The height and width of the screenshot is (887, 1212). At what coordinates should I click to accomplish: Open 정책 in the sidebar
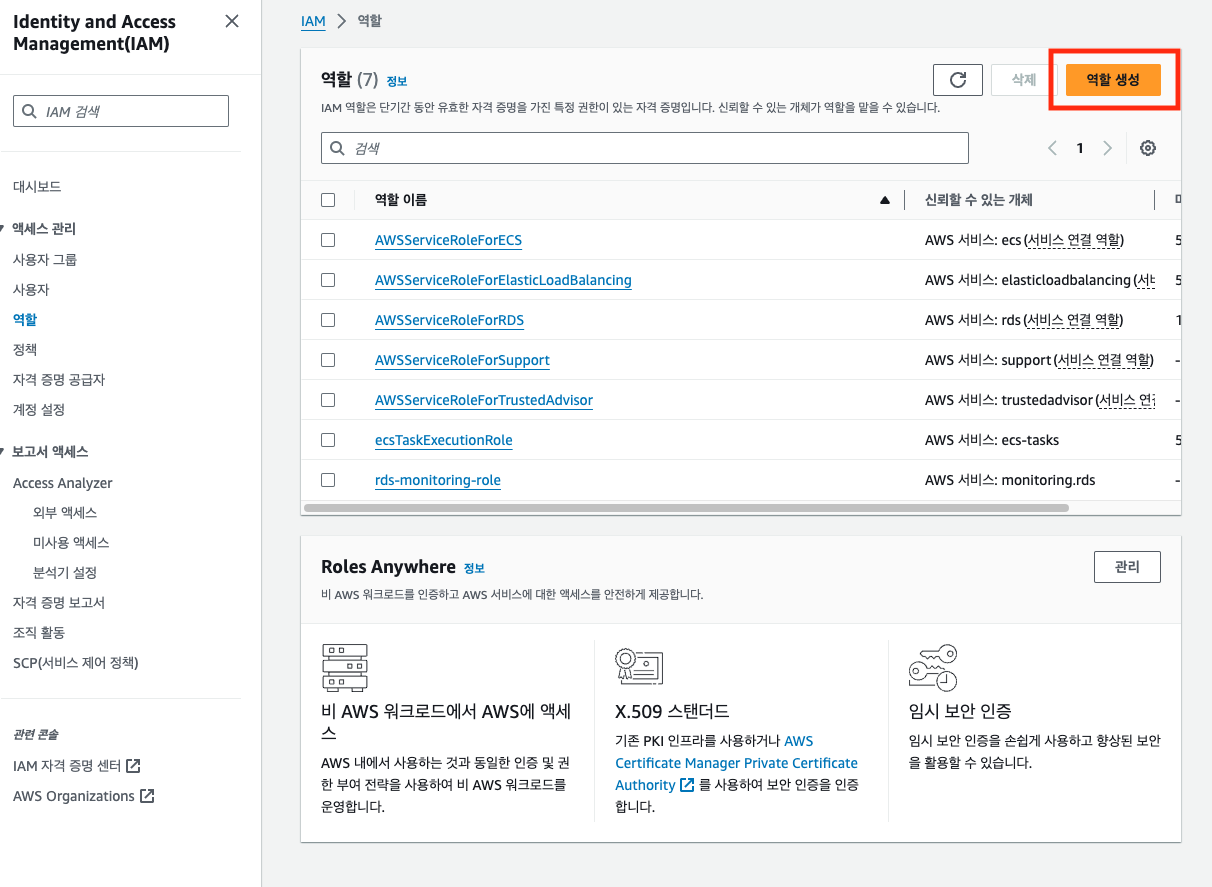25,350
